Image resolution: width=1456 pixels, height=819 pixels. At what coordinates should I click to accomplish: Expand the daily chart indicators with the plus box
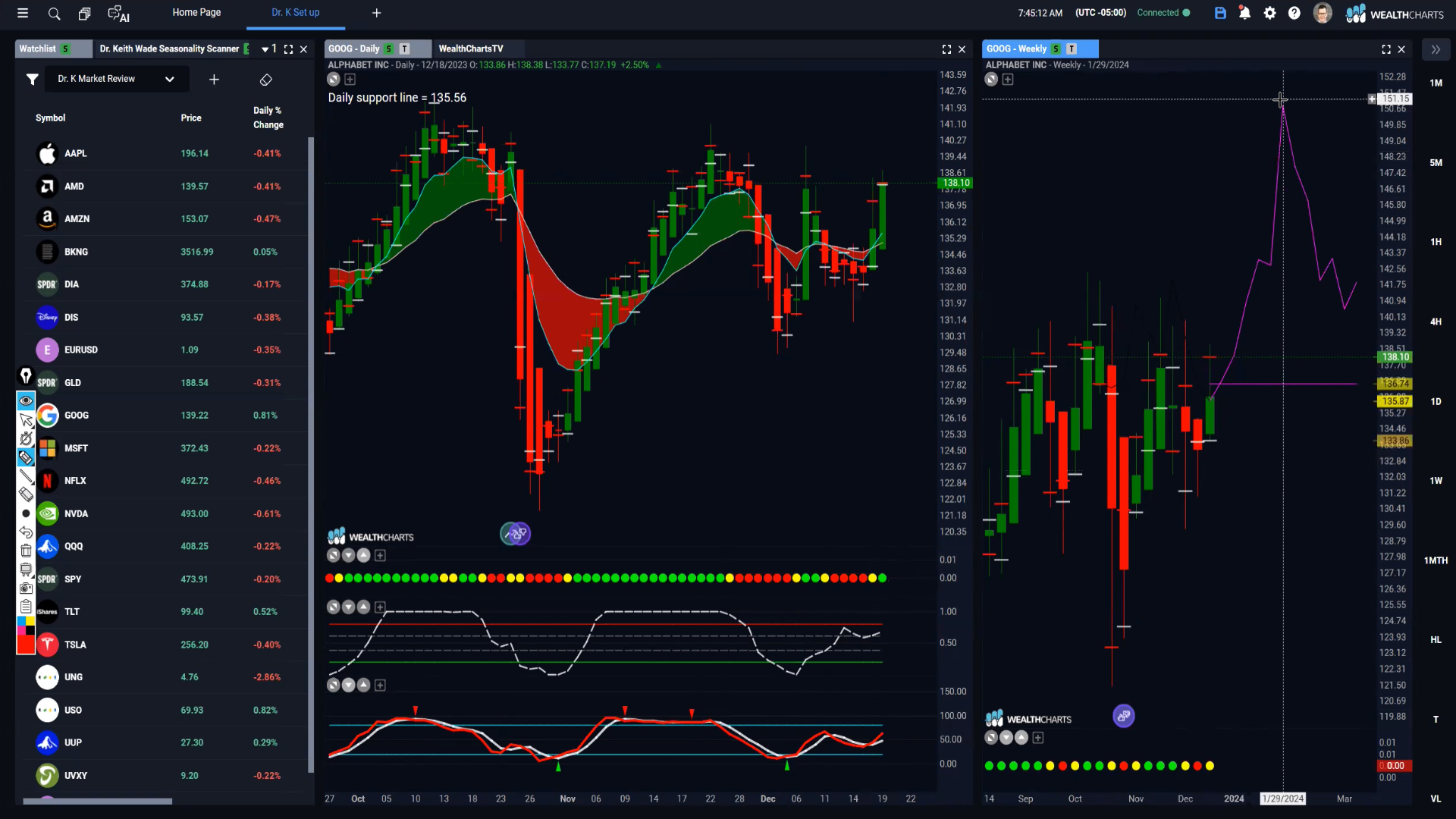coord(350,79)
